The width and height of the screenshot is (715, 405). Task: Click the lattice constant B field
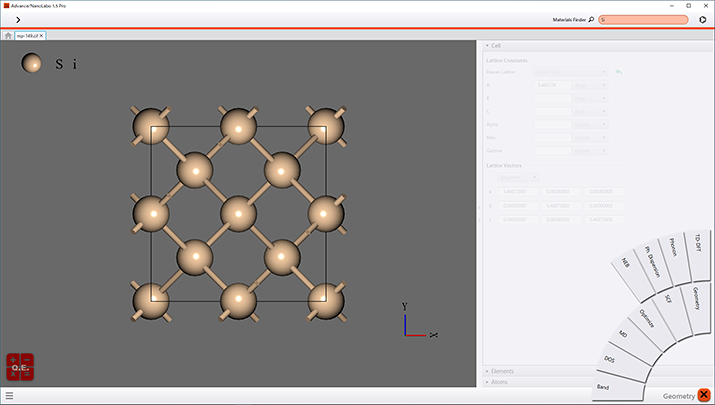tap(552, 99)
